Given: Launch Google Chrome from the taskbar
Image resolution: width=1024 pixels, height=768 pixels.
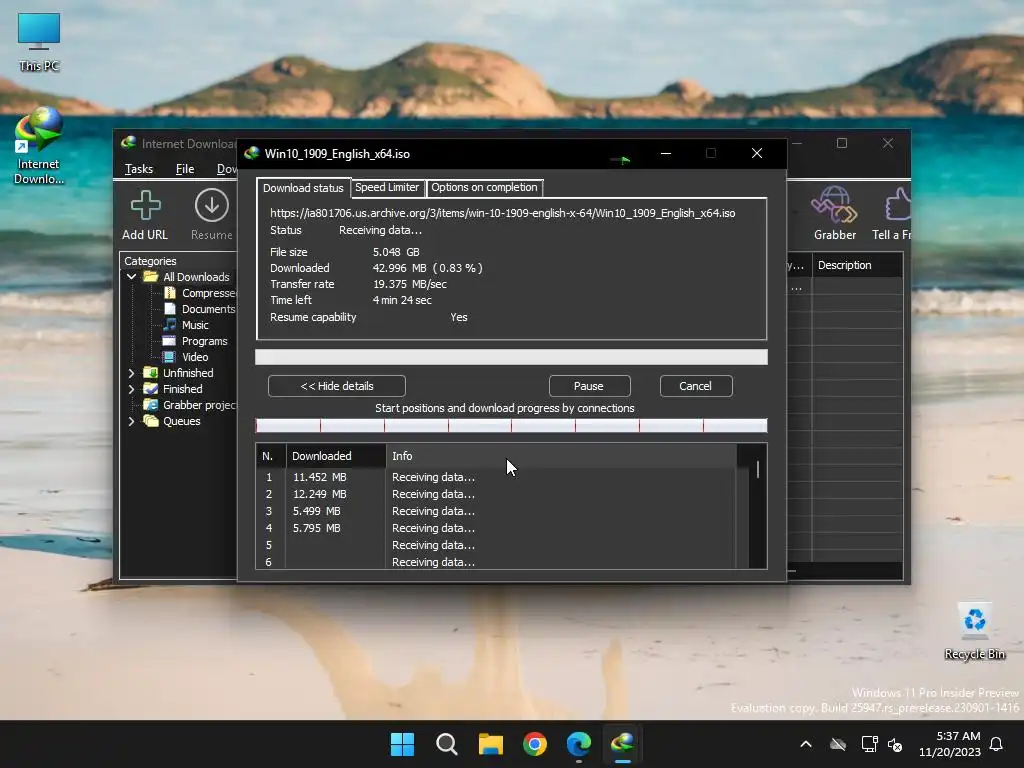Looking at the screenshot, I should [x=534, y=744].
